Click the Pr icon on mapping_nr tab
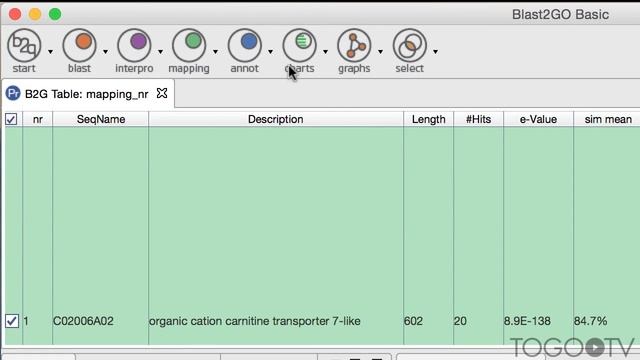Screen dimensions: 640x360 tap(13, 93)
